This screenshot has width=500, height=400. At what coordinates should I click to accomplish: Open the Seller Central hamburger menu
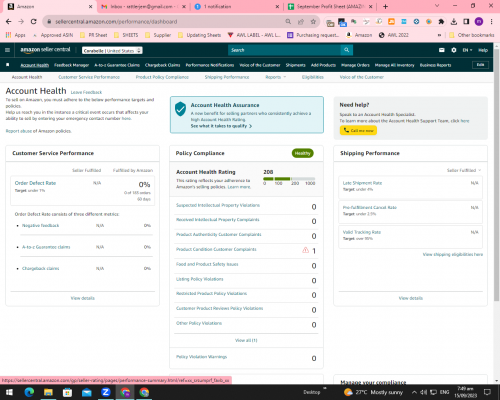[x=7, y=50]
